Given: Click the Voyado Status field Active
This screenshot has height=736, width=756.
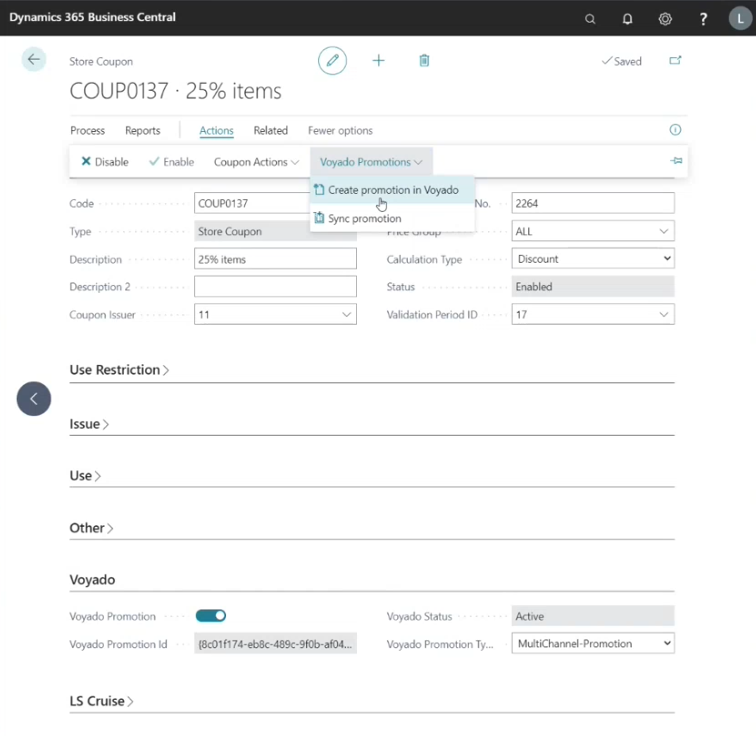Looking at the screenshot, I should point(593,616).
